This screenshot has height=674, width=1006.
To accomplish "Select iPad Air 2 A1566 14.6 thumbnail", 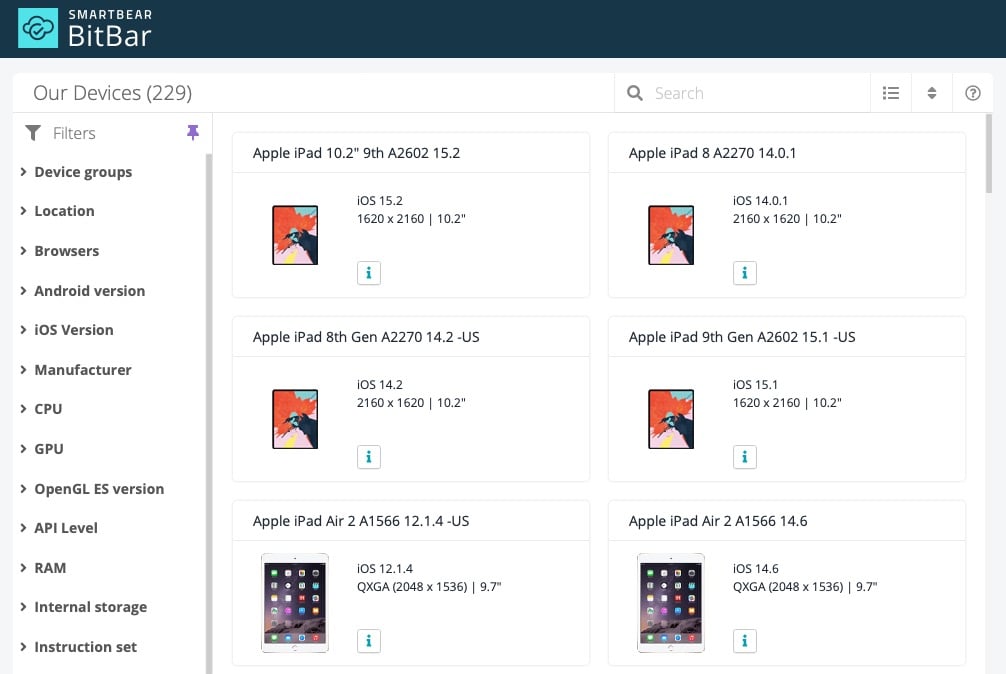I will click(671, 603).
